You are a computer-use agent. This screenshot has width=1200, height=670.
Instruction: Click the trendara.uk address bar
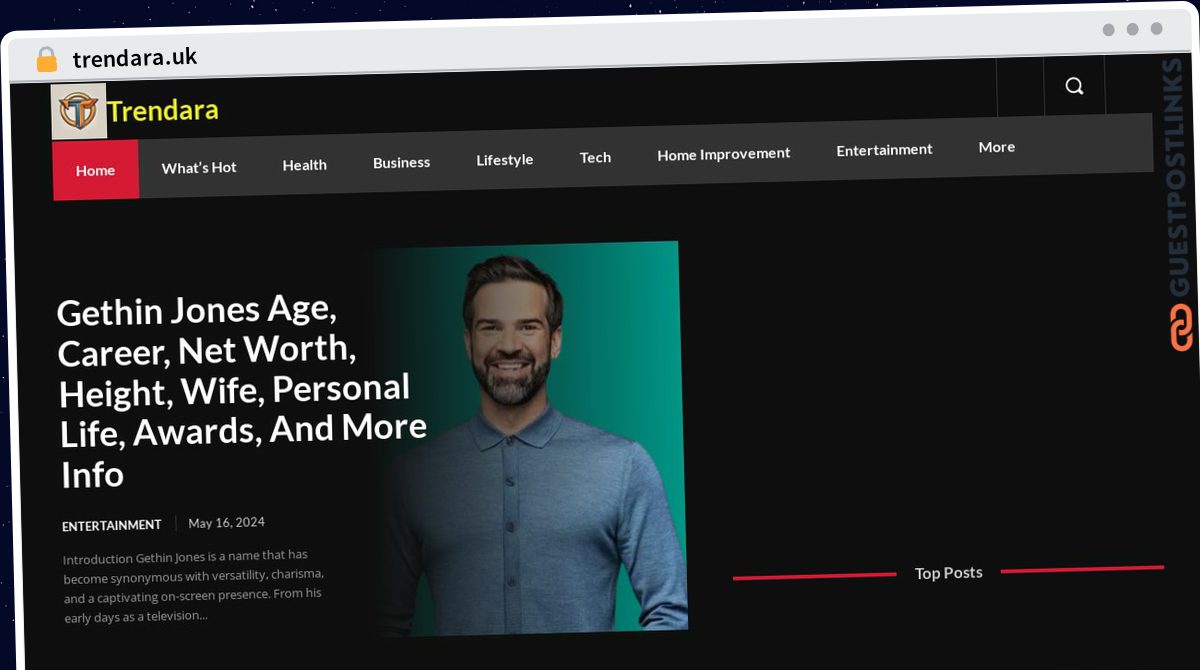pyautogui.click(x=135, y=58)
